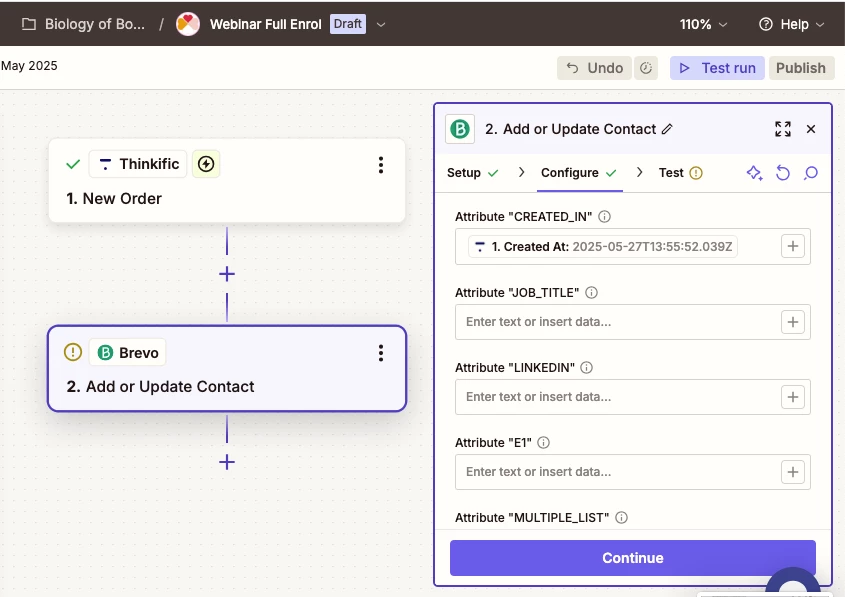Screen dimensions: 845x597
Task: Select the 2. Add or Update Contact step card
Action: (227, 369)
